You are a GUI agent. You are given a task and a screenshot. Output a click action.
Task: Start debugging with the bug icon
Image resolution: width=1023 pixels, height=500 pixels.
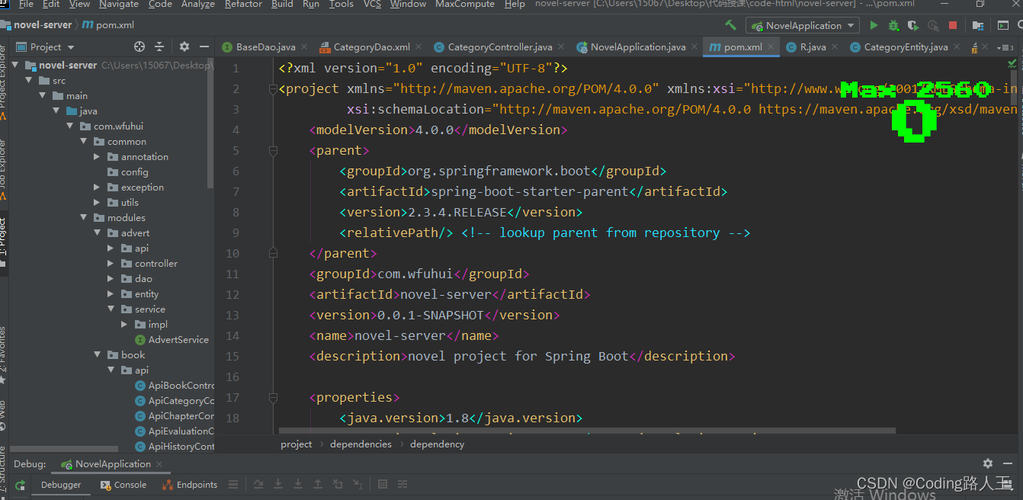point(894,25)
